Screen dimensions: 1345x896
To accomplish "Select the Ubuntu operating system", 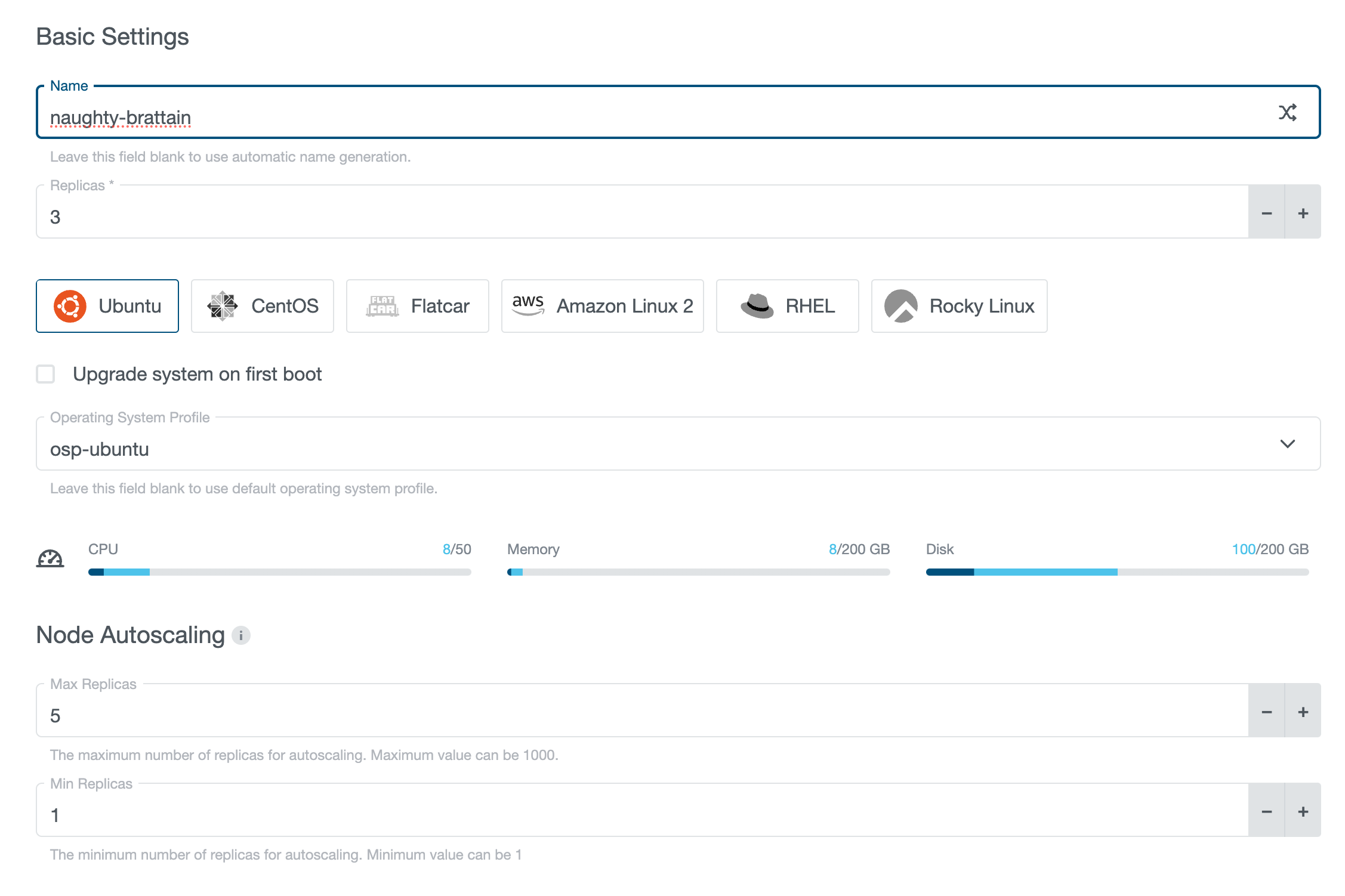I will (107, 306).
